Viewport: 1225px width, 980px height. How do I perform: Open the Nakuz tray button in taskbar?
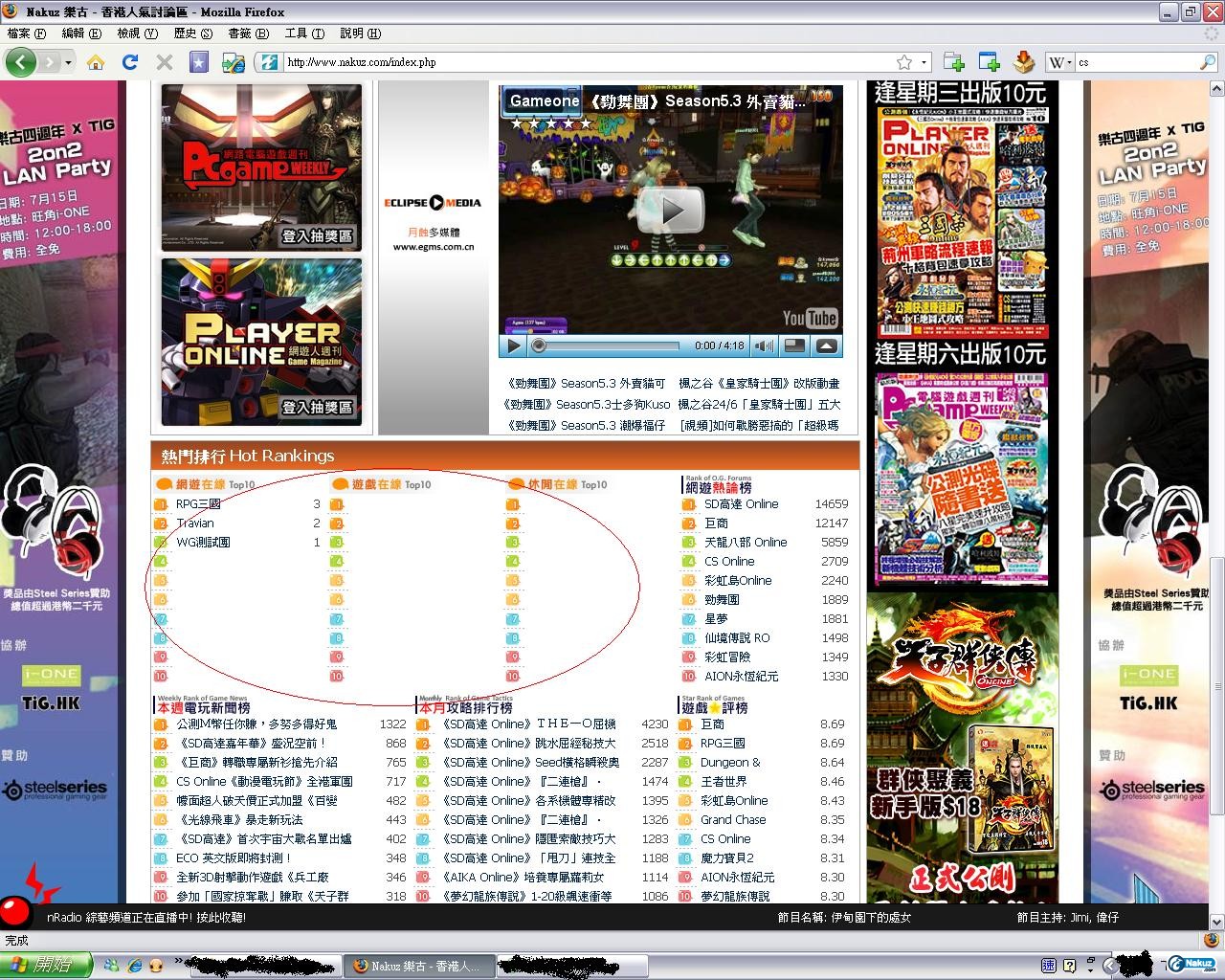click(1192, 965)
